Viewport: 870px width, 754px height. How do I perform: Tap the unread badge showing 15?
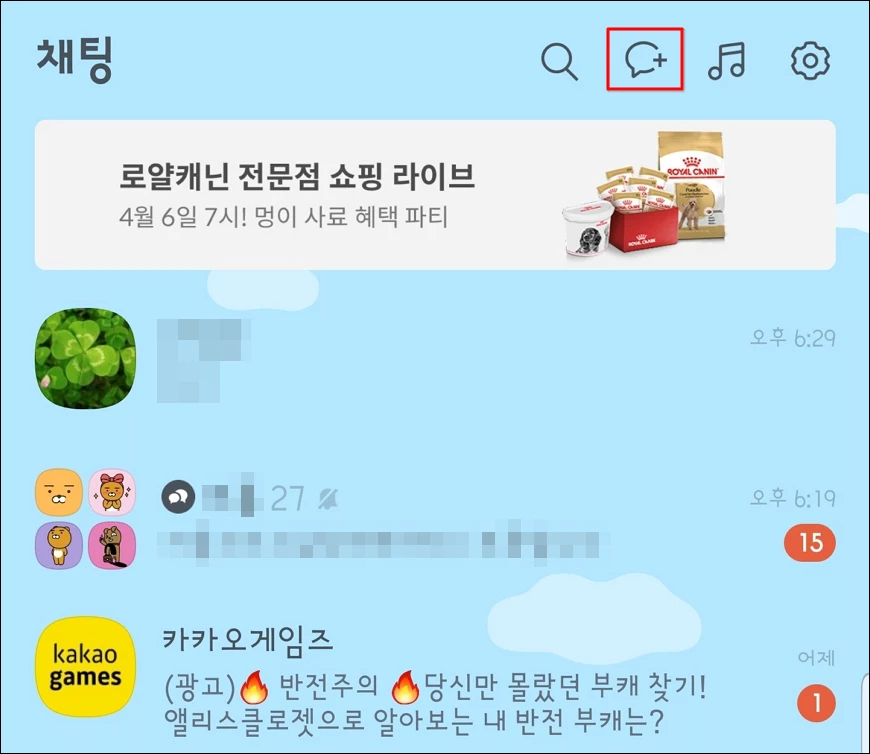810,542
